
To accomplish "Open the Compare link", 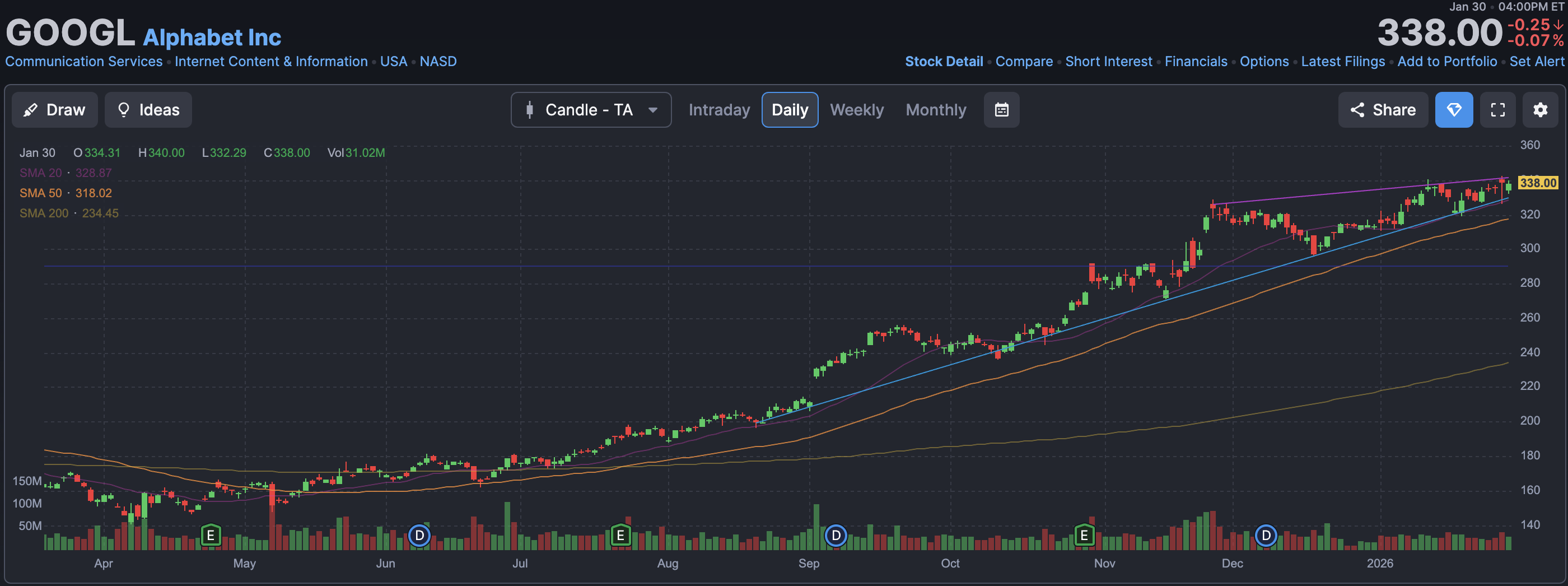I will [x=1024, y=62].
